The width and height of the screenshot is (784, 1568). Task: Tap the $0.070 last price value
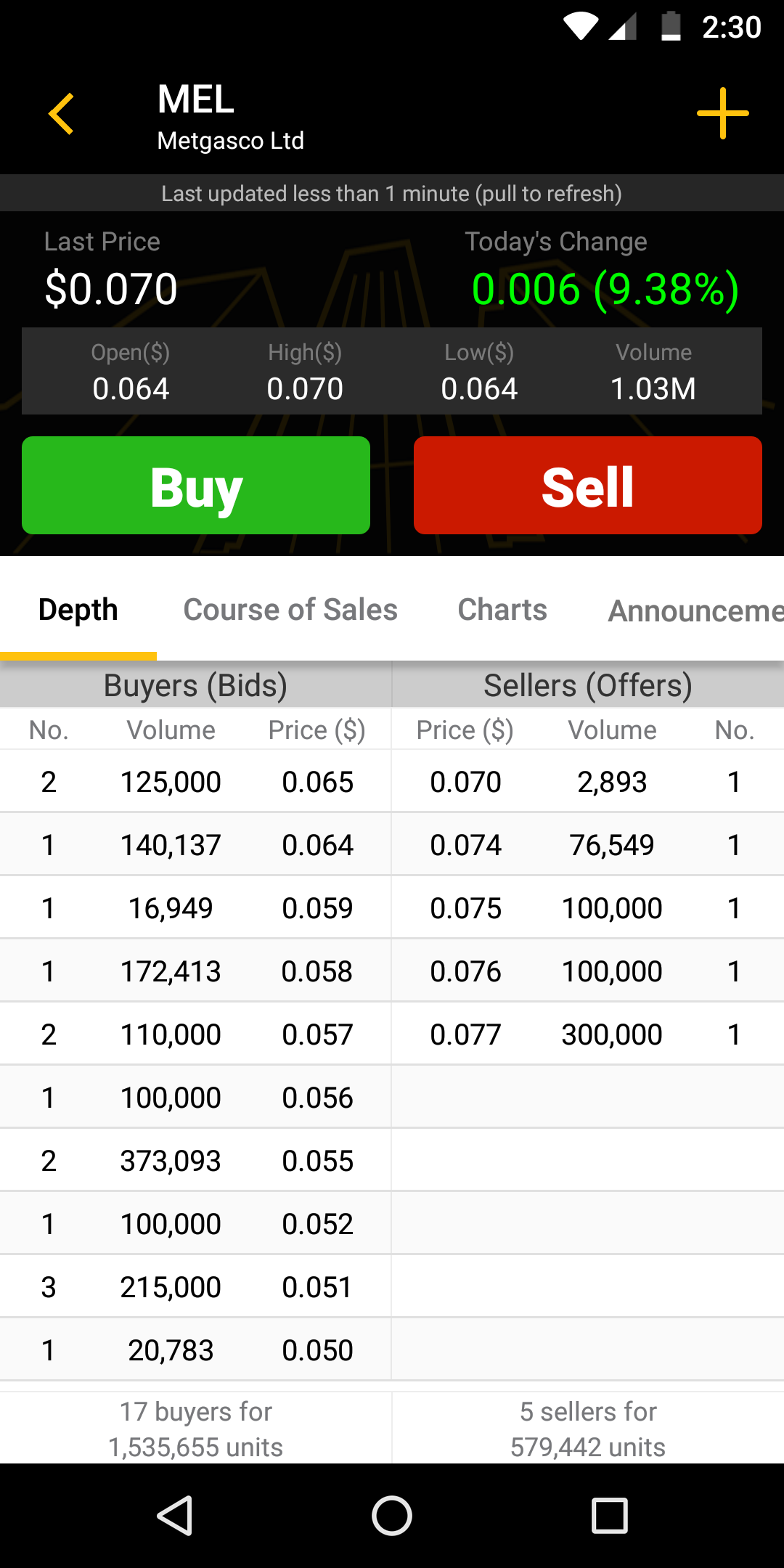(111, 289)
